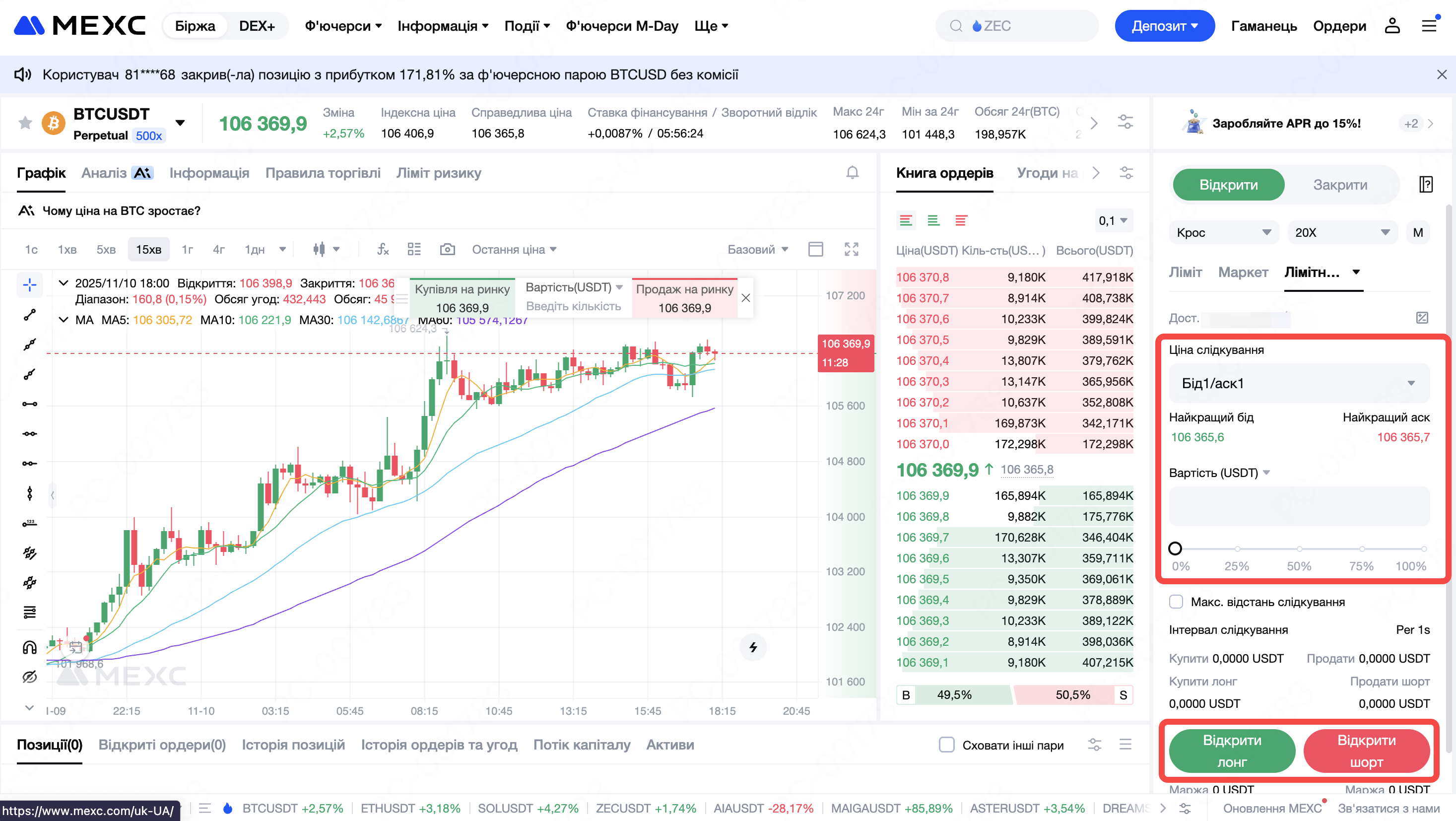Expand the Бід1/аск1 tracking price dropdown

click(1298, 383)
